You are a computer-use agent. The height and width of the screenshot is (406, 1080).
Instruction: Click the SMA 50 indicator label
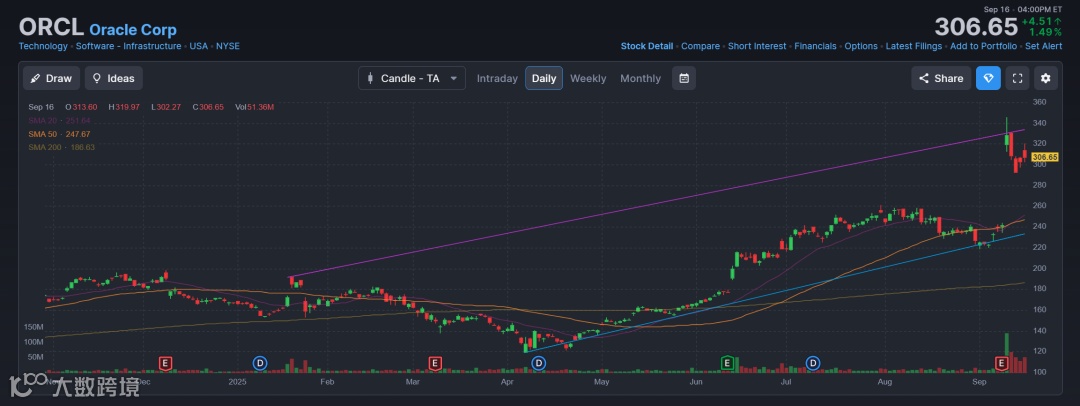click(59, 134)
